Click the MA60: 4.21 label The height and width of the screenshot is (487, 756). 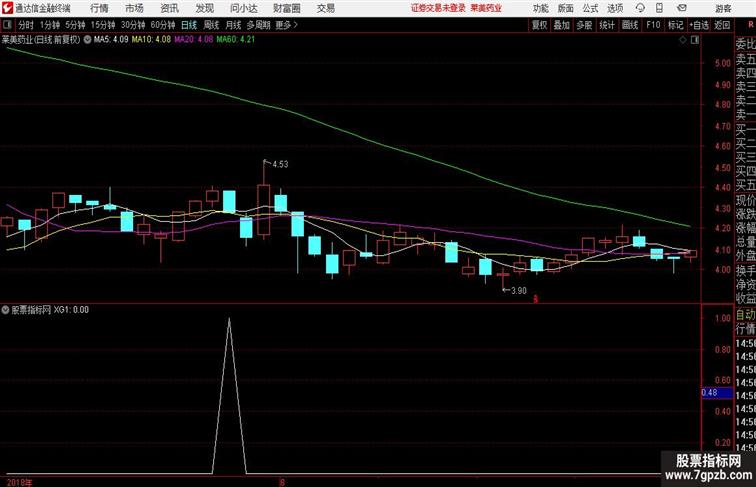point(235,40)
